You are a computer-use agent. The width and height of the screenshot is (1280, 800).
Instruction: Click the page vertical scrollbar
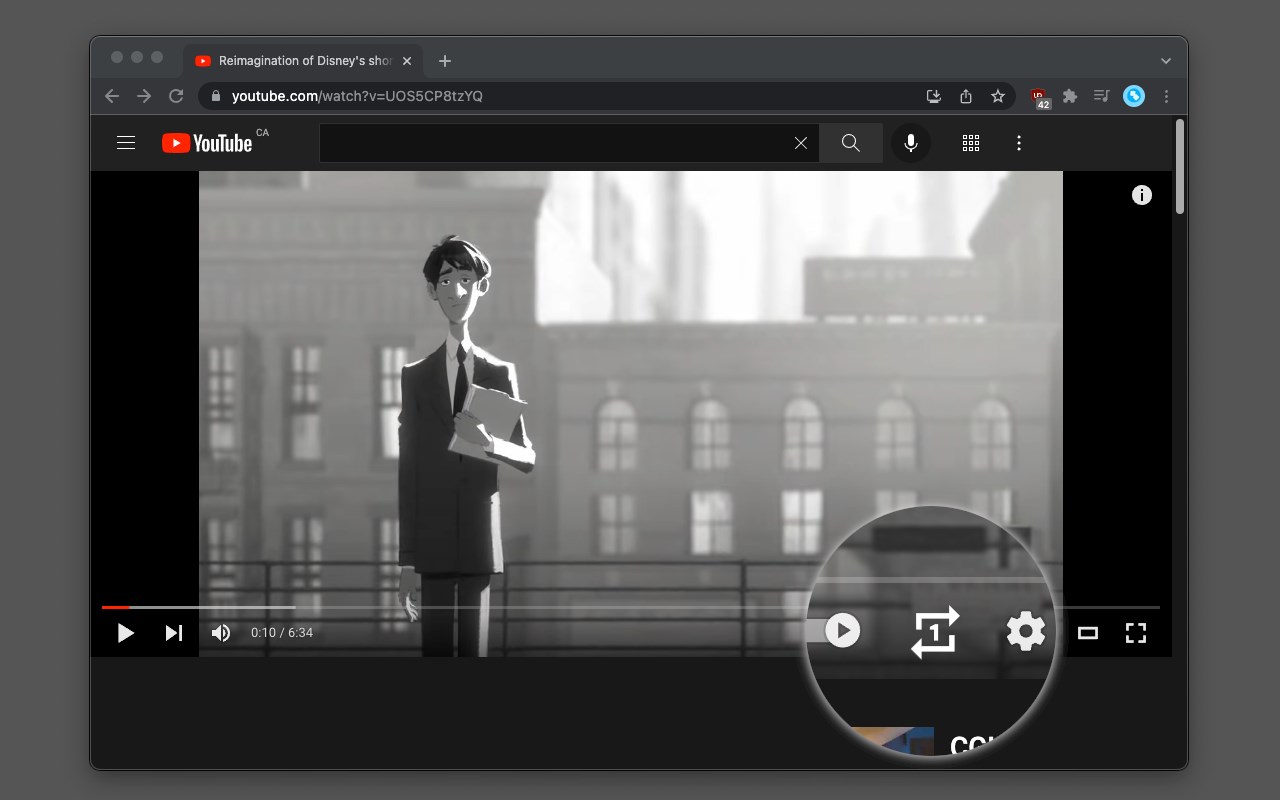click(x=1180, y=166)
